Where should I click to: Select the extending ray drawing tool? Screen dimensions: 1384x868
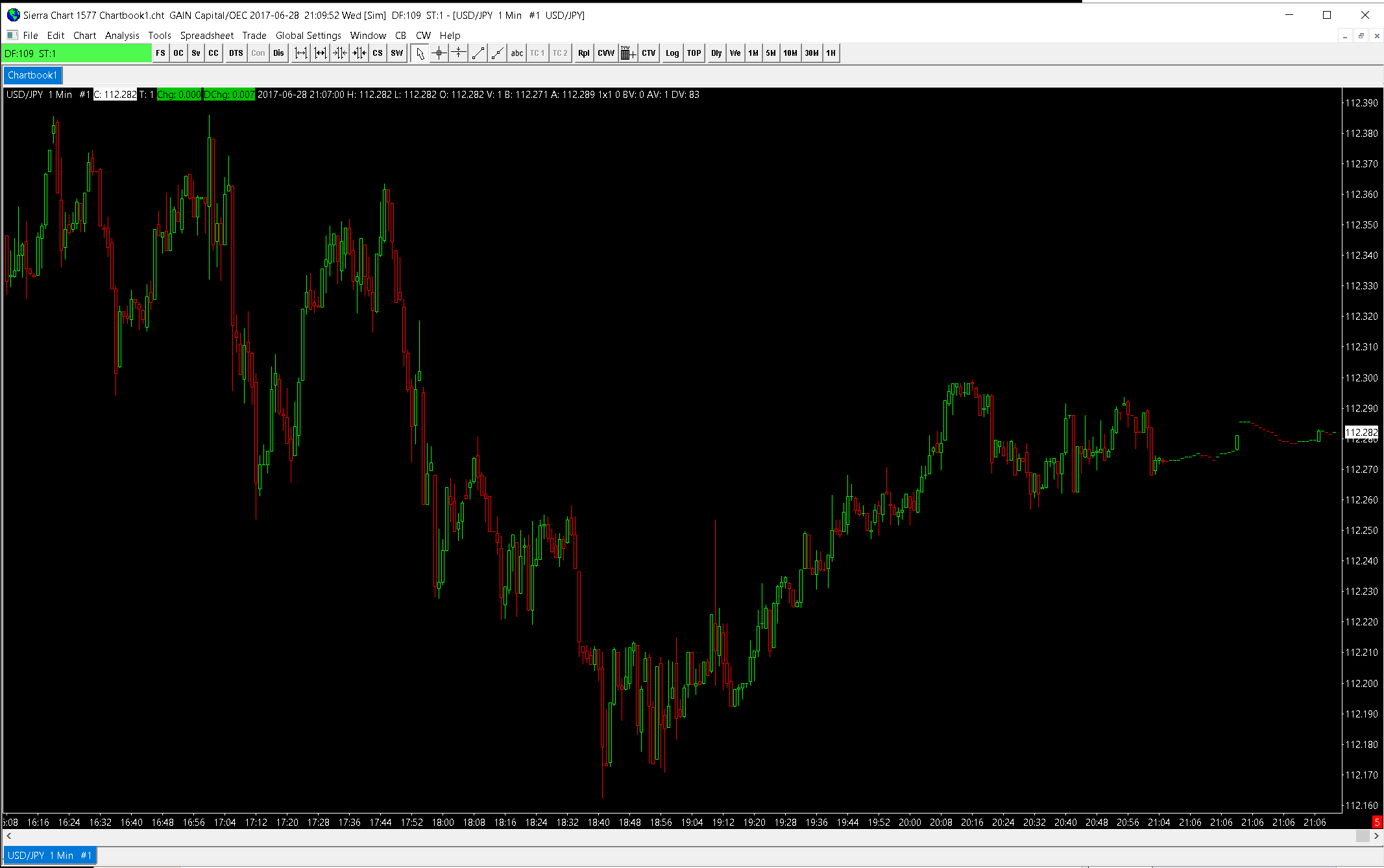point(497,53)
